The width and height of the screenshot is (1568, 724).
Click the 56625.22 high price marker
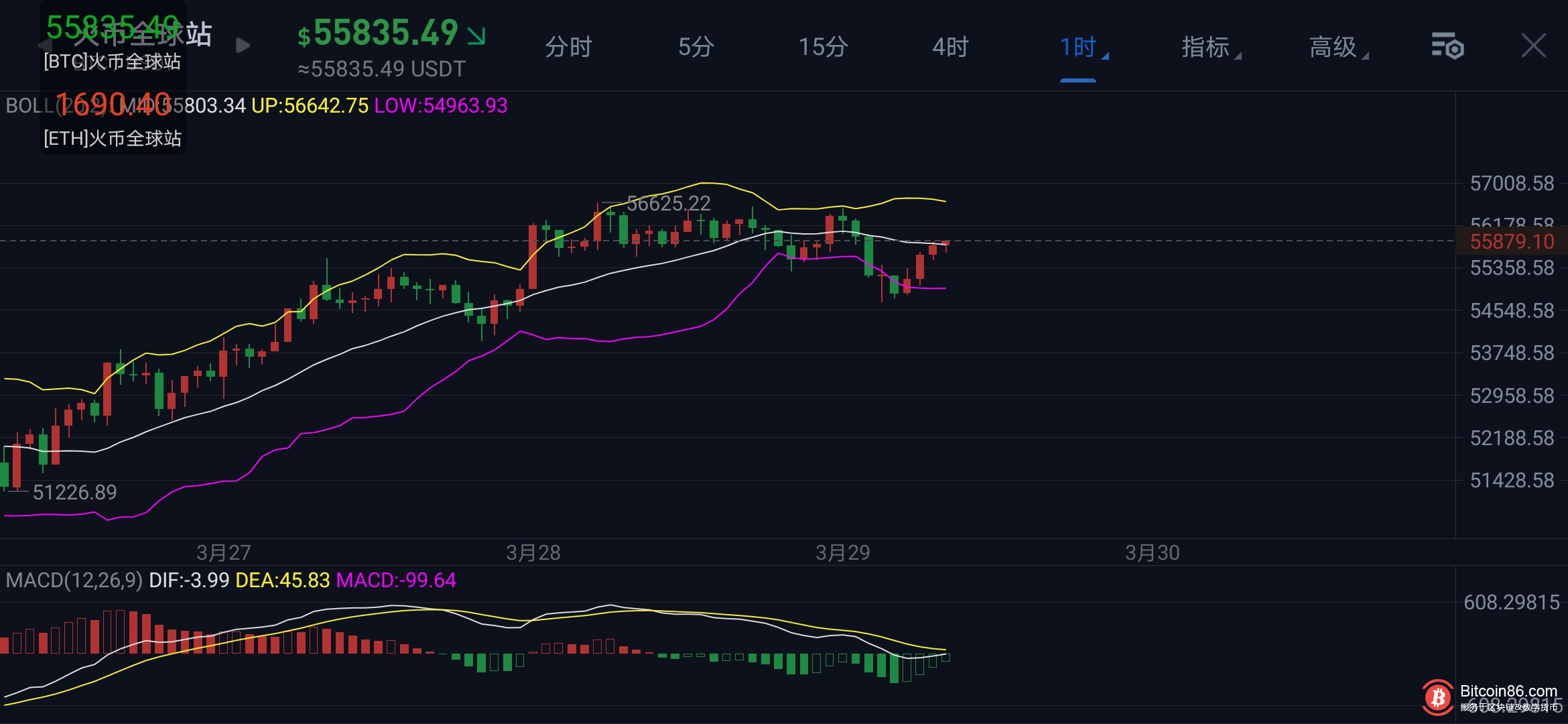coord(667,203)
